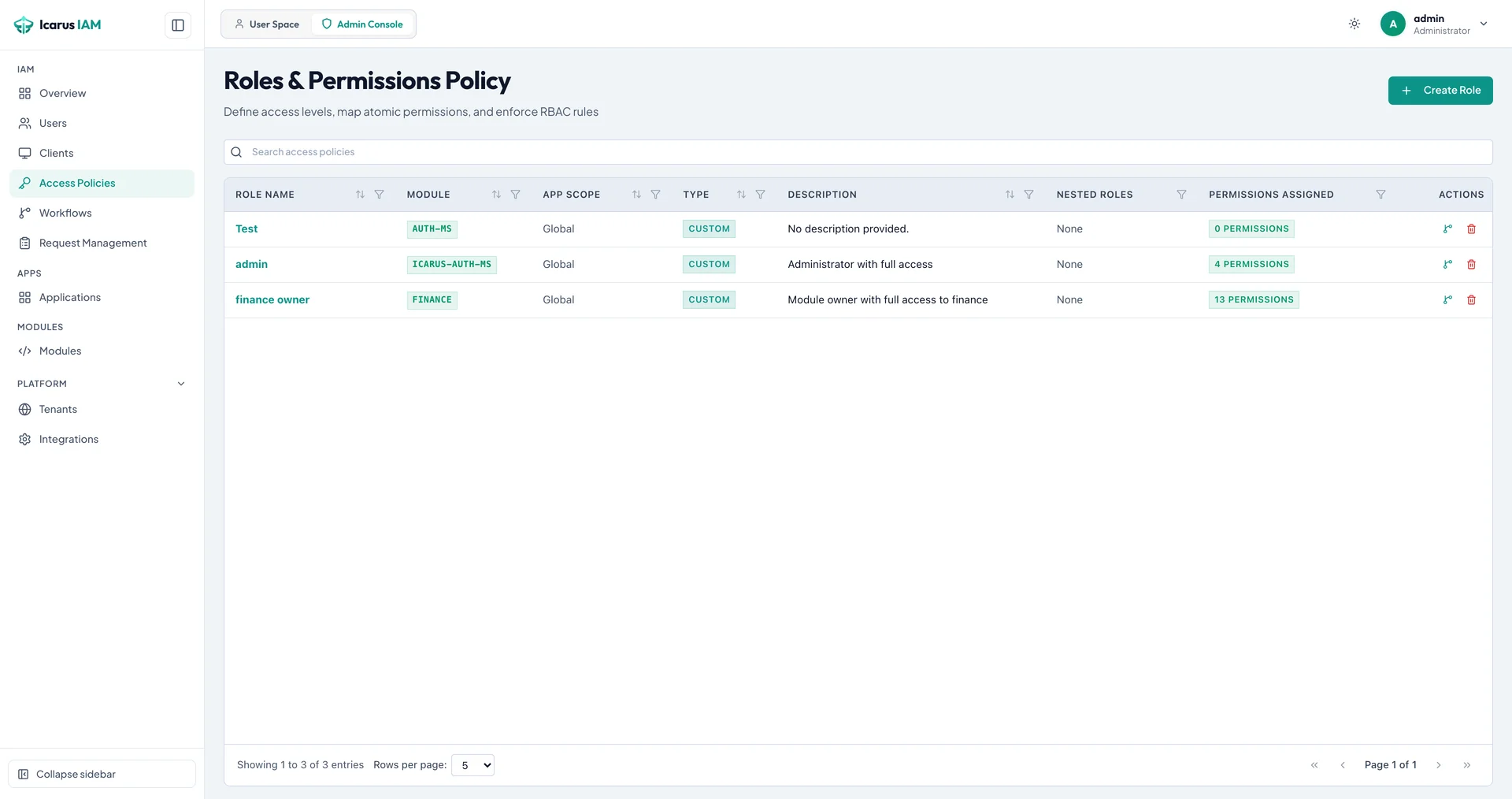Open the Test role link
The image size is (1512, 799).
(x=246, y=229)
